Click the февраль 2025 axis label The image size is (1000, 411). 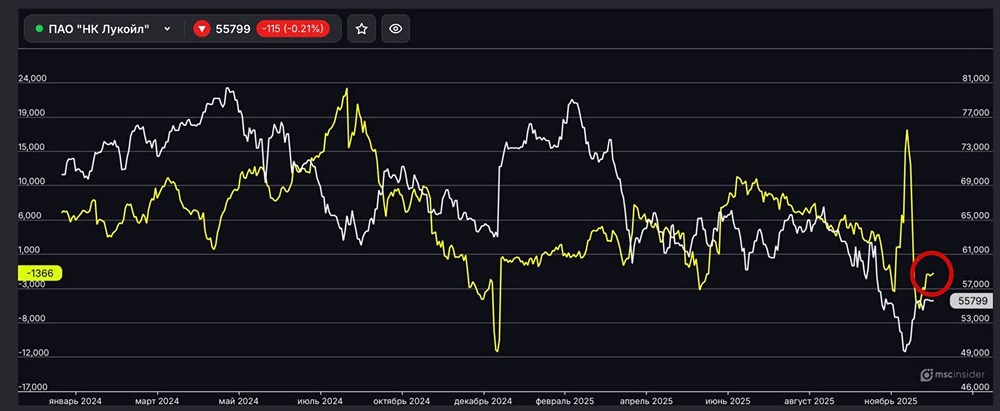[x=564, y=402]
